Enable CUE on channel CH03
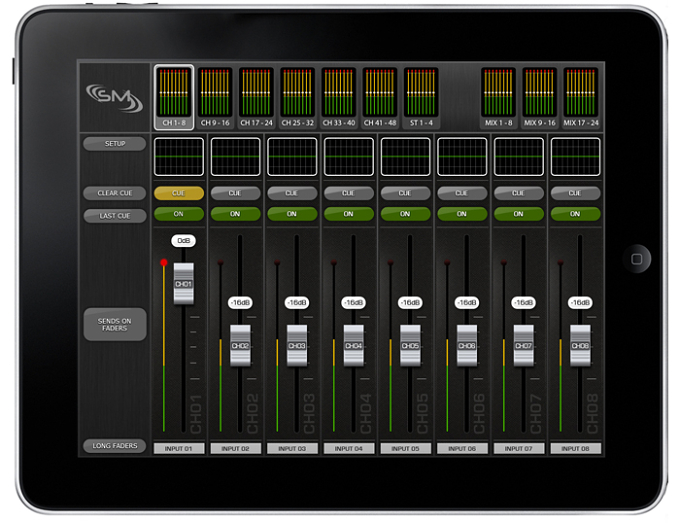Viewport: 680px width, 523px height. (292, 193)
